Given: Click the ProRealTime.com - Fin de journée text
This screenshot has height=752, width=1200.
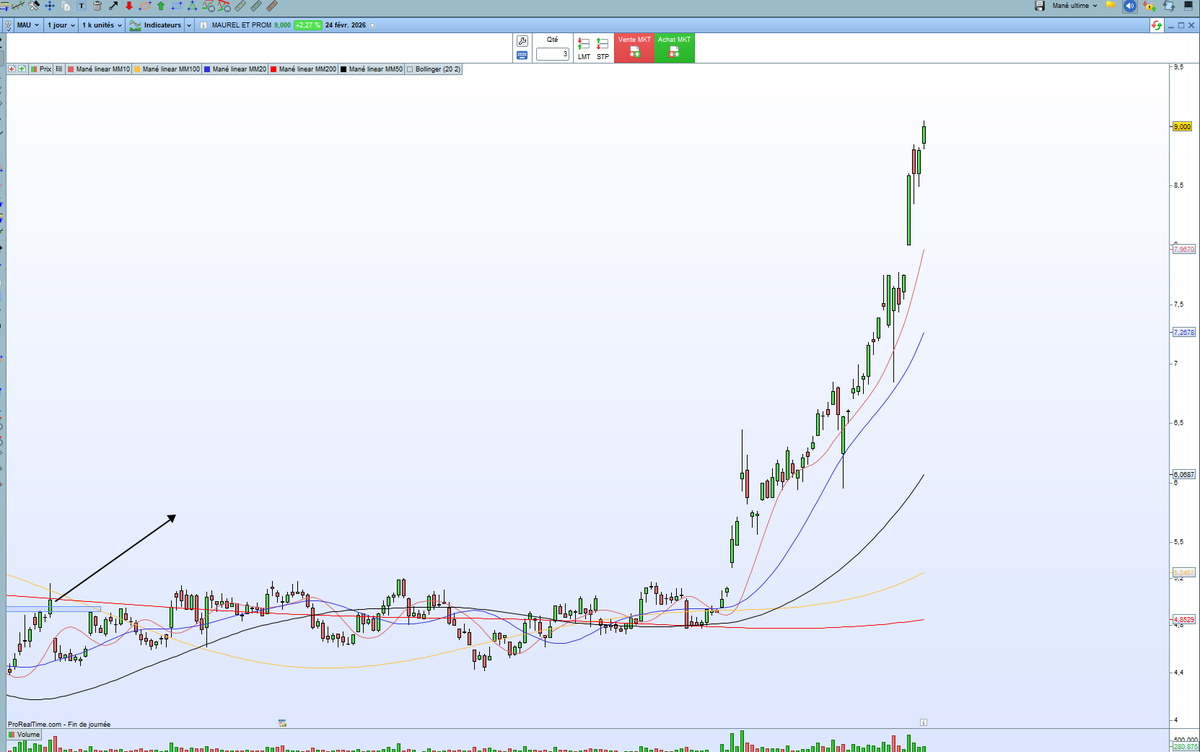Looking at the screenshot, I should [59, 724].
